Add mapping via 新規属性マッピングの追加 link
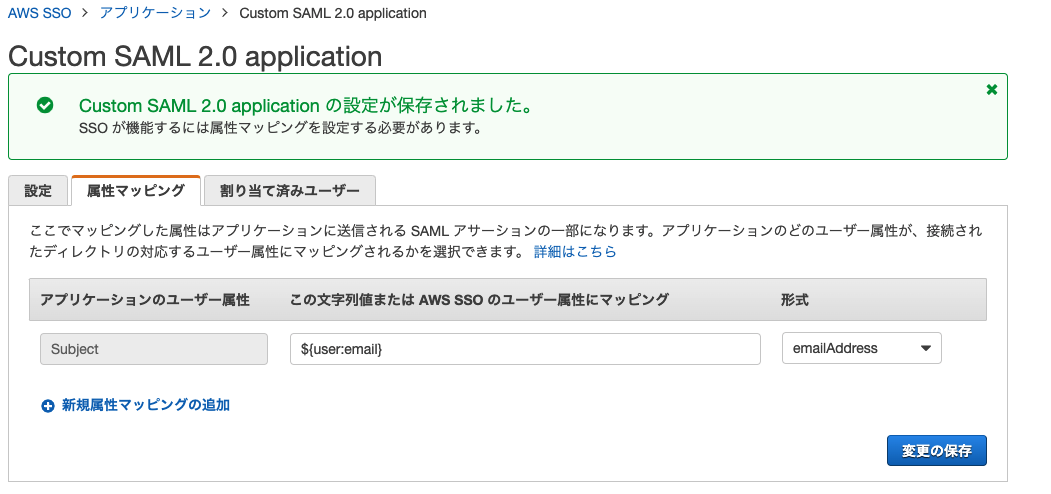 point(145,405)
